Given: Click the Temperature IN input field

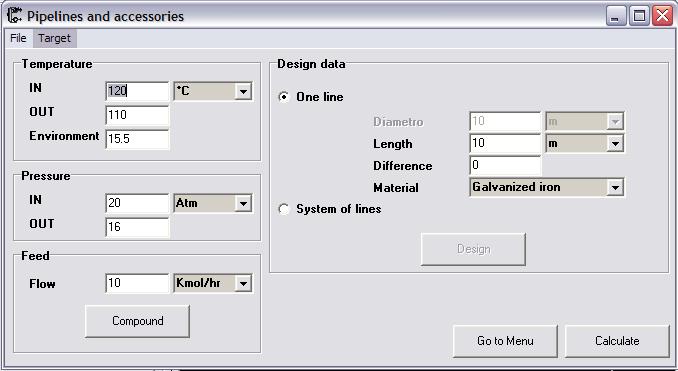Looking at the screenshot, I should tap(137, 91).
